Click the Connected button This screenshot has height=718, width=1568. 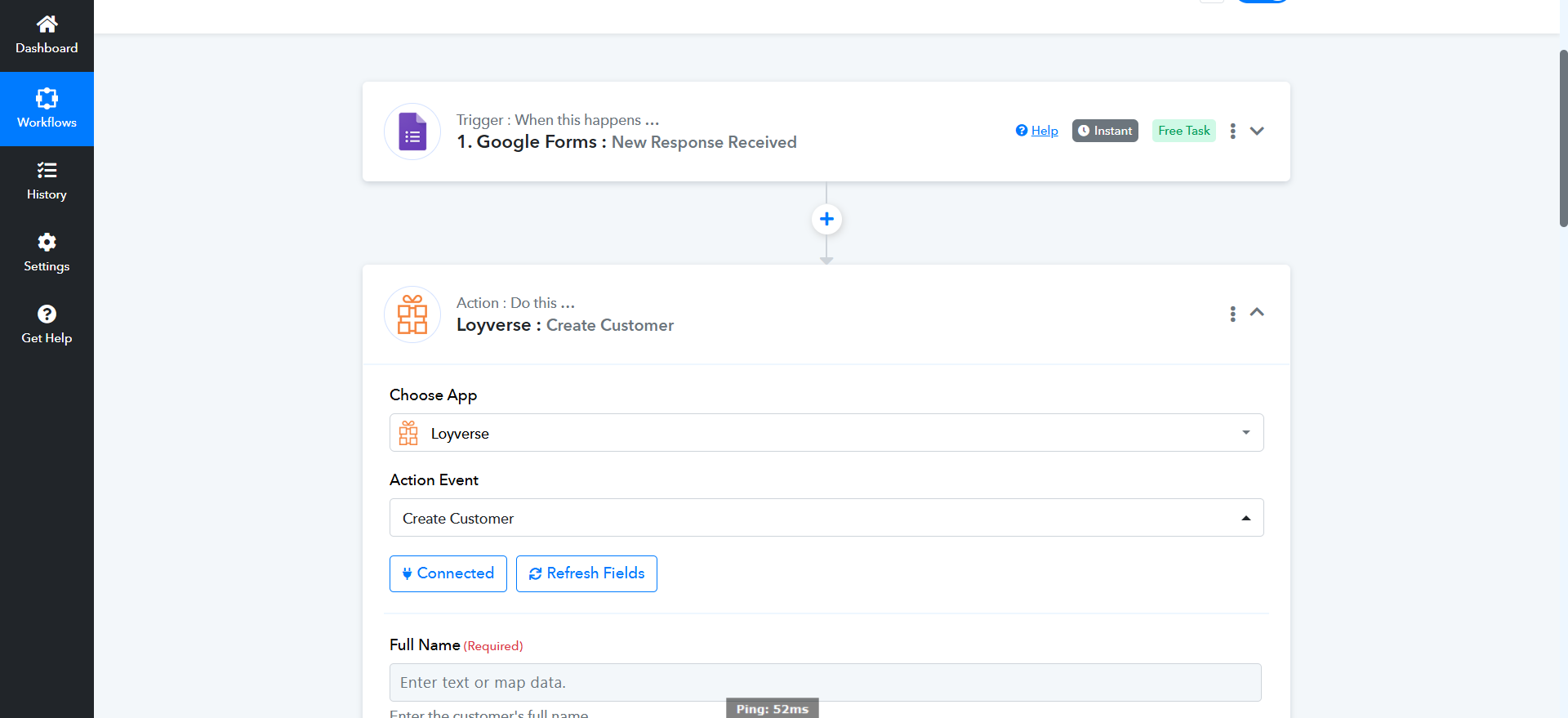click(x=448, y=573)
